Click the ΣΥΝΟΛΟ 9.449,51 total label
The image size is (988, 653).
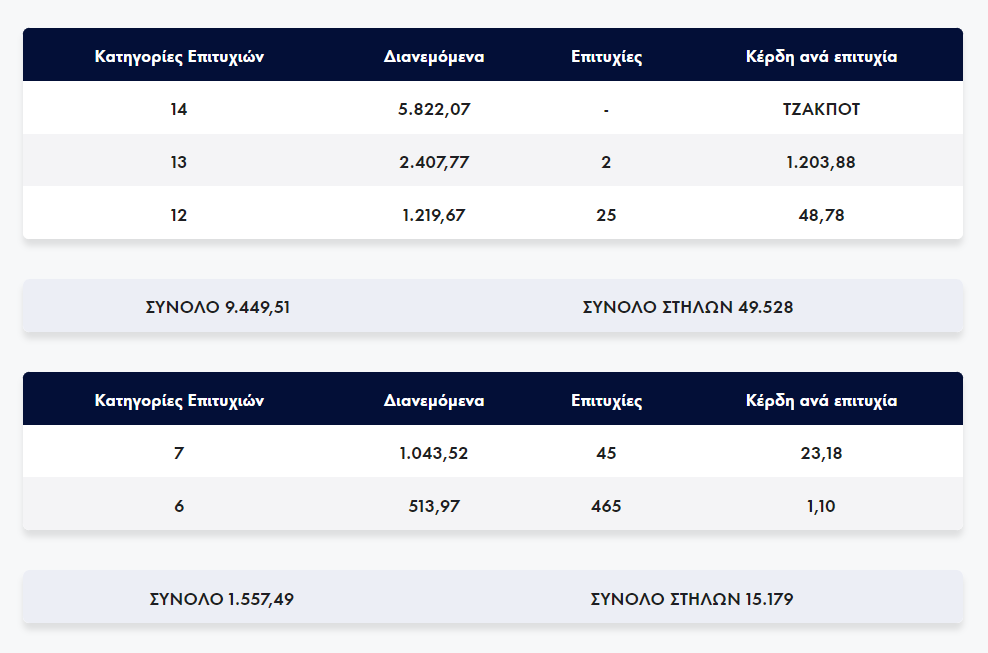click(218, 307)
